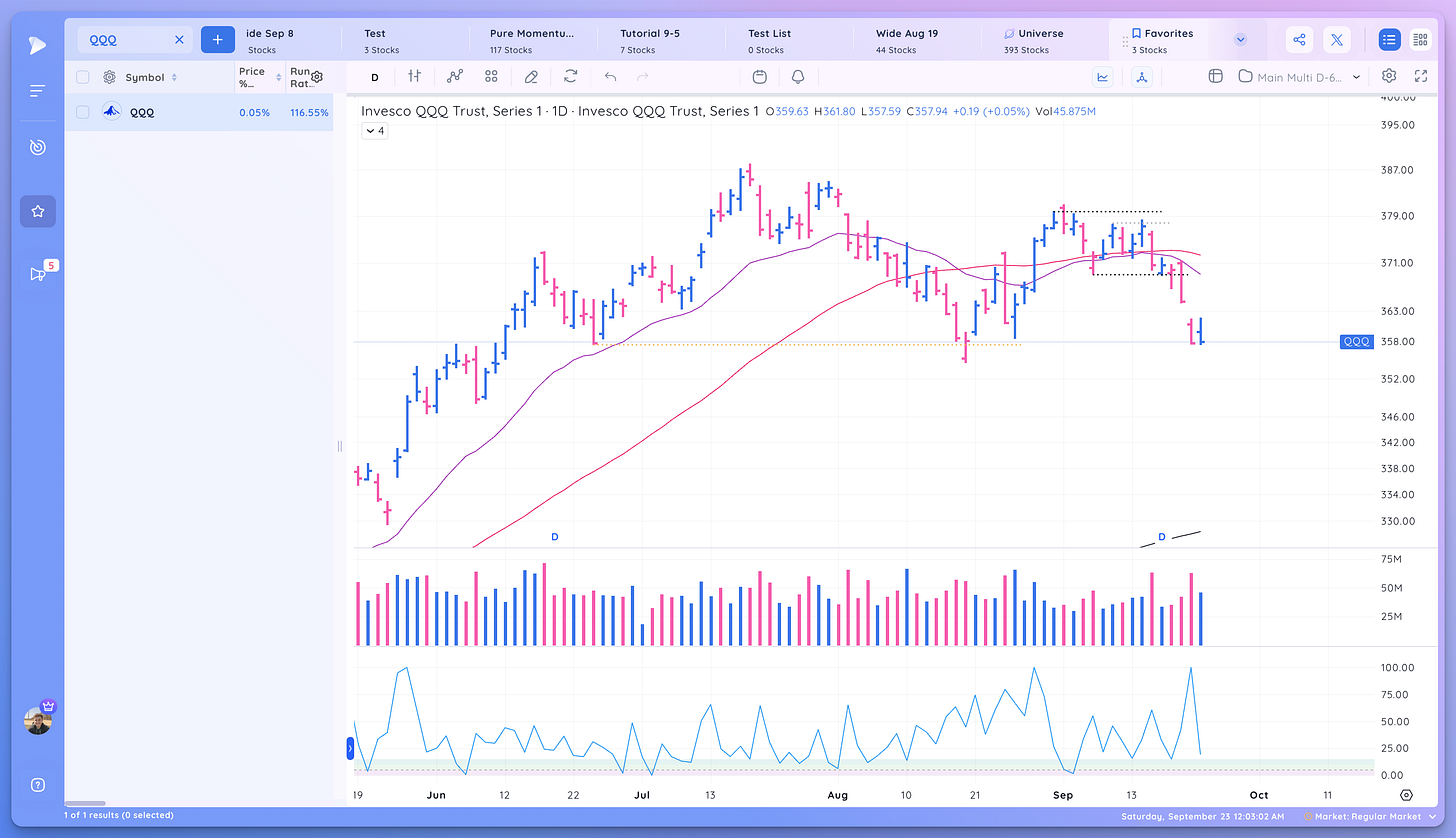Screen dimensions: 1456x838
Task: Clear the QQQ search with X
Action: 179,40
